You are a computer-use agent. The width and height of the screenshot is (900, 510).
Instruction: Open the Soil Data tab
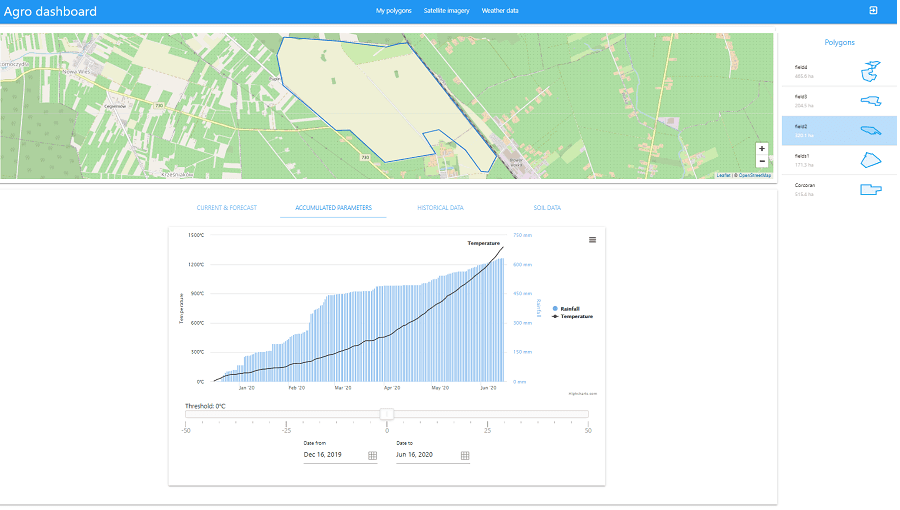[547, 208]
